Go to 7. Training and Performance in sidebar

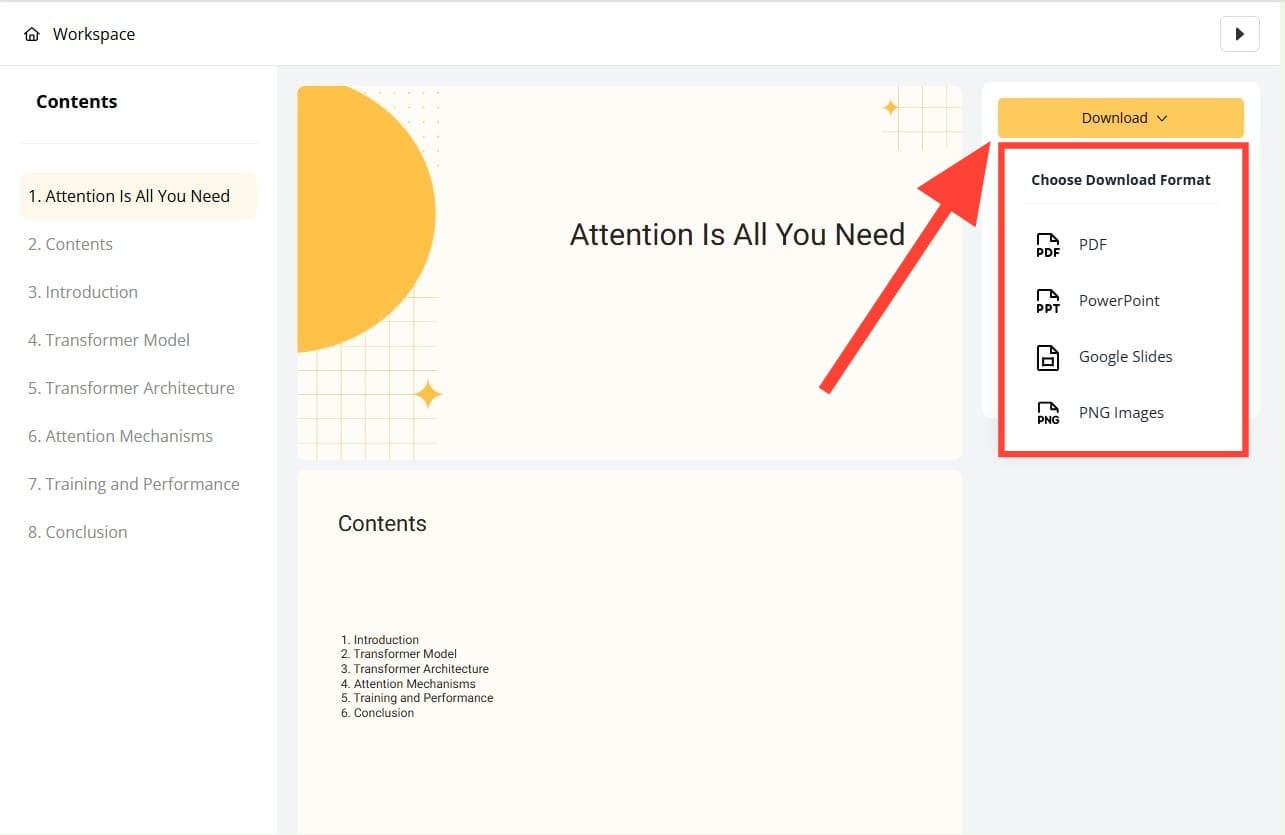coord(134,484)
